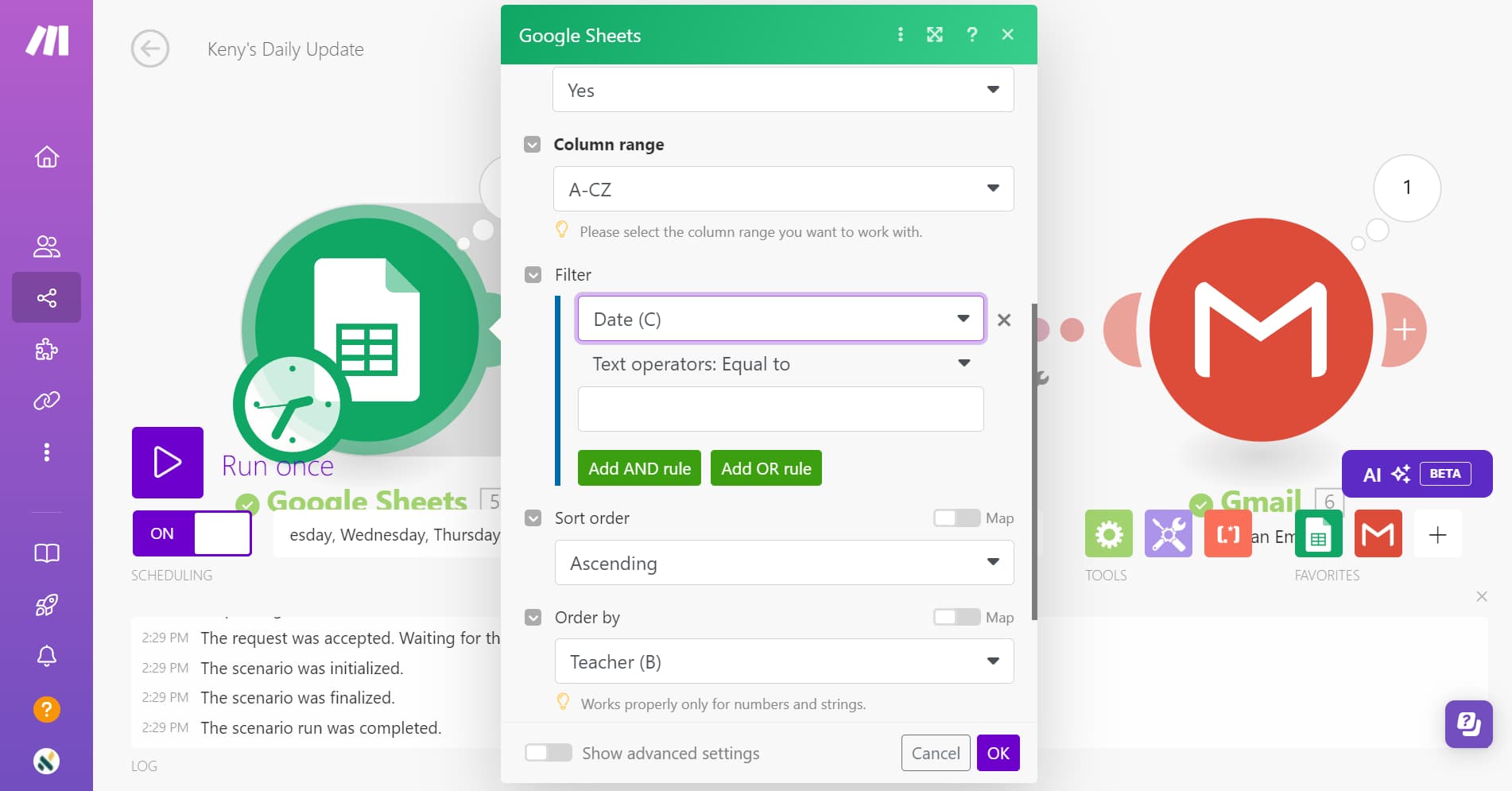Open the Yes dropdown
Viewport: 1512px width, 791px height.
click(x=783, y=90)
